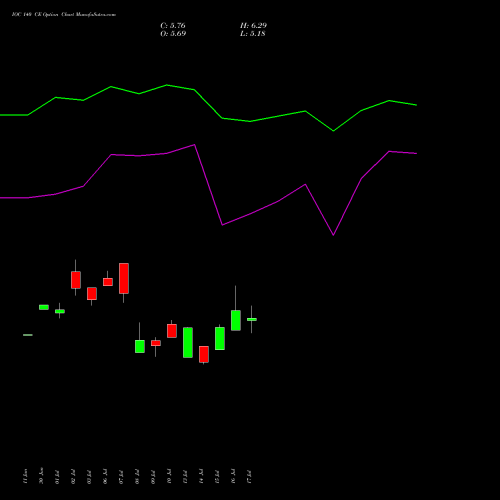Click the green candlestick for 13 Jul
Screen dimensions: 500x500
(188, 342)
